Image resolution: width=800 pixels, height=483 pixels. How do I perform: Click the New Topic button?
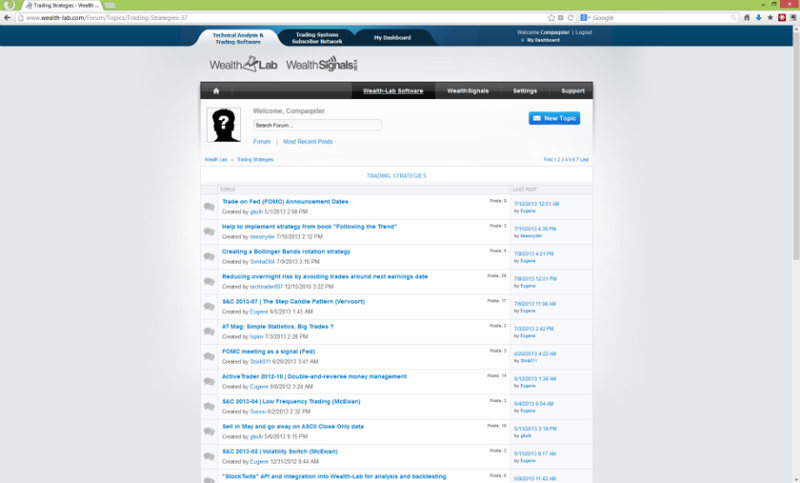tap(554, 118)
